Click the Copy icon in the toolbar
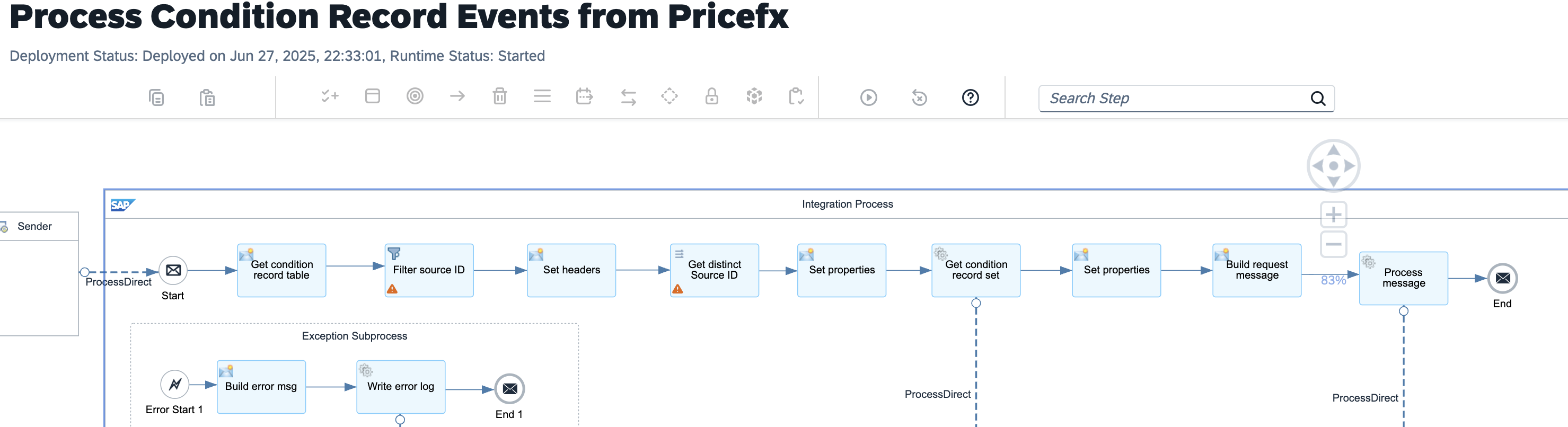The height and width of the screenshot is (427, 1568). coord(156,97)
